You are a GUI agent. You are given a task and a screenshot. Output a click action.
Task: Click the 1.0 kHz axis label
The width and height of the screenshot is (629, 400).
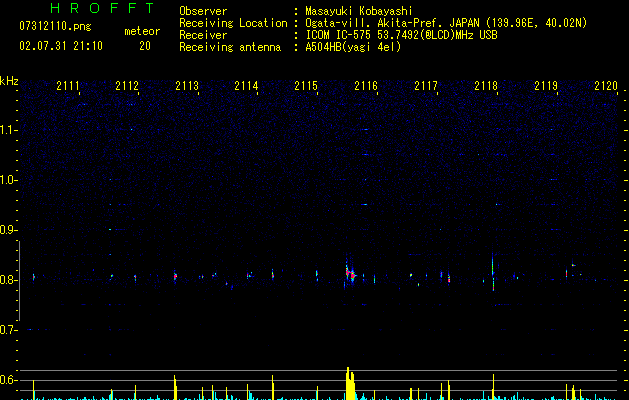[x=8, y=180]
